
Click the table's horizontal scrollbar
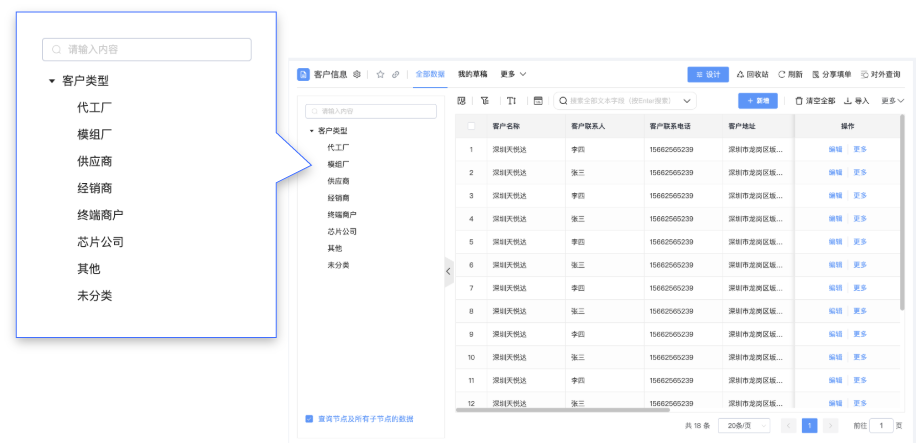(562, 409)
